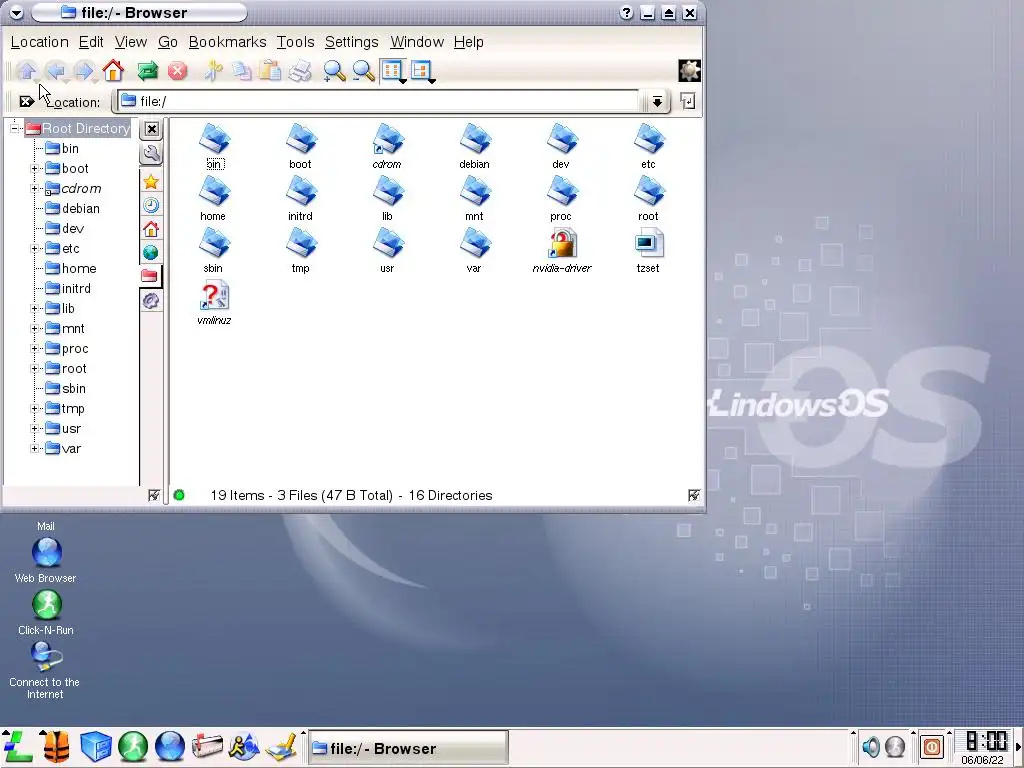The image size is (1024, 768).
Task: Switch sidebar to Network globe tab
Action: [x=151, y=252]
